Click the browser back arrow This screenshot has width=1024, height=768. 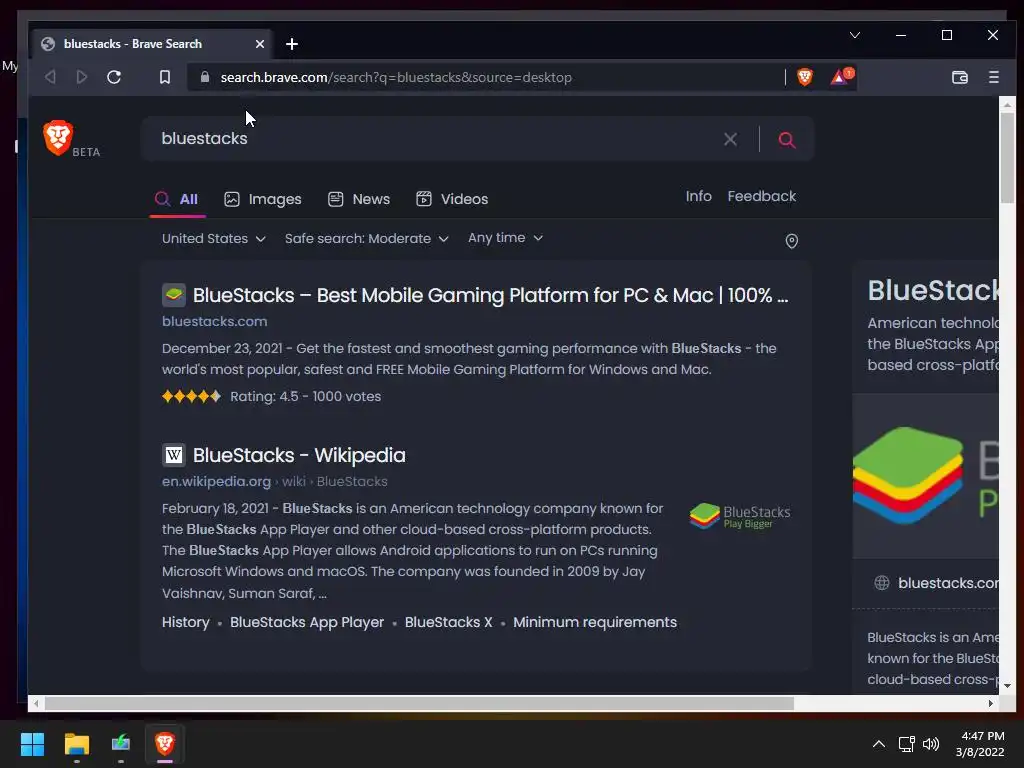50,77
